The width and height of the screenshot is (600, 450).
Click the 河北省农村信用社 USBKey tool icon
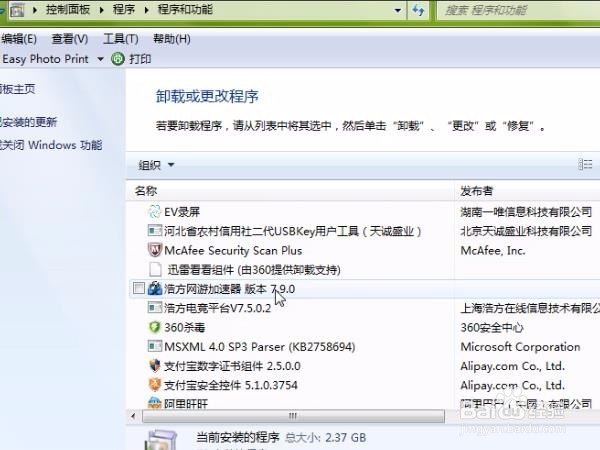(155, 231)
